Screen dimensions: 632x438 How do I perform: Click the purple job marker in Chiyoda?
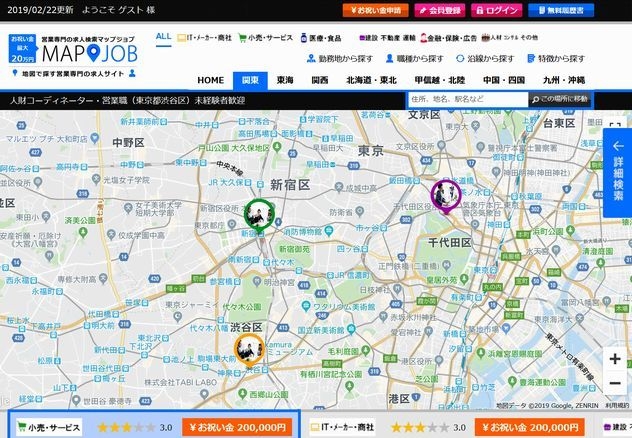coord(443,194)
